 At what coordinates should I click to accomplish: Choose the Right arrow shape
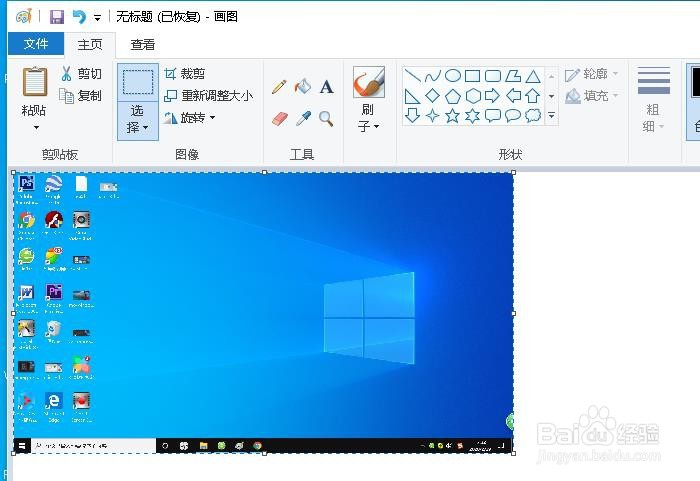click(492, 96)
